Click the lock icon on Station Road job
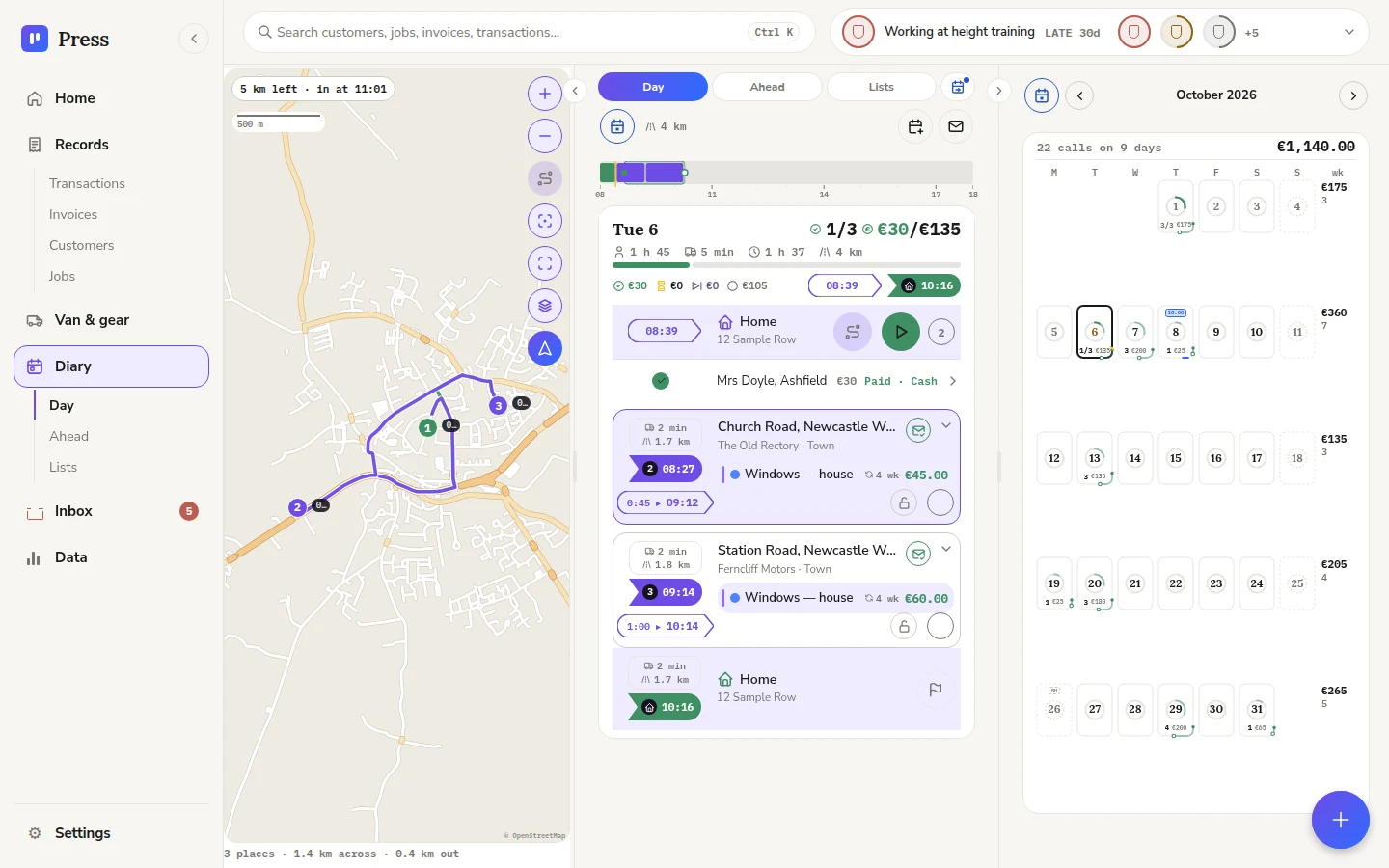This screenshot has height=868, width=1389. 904,626
